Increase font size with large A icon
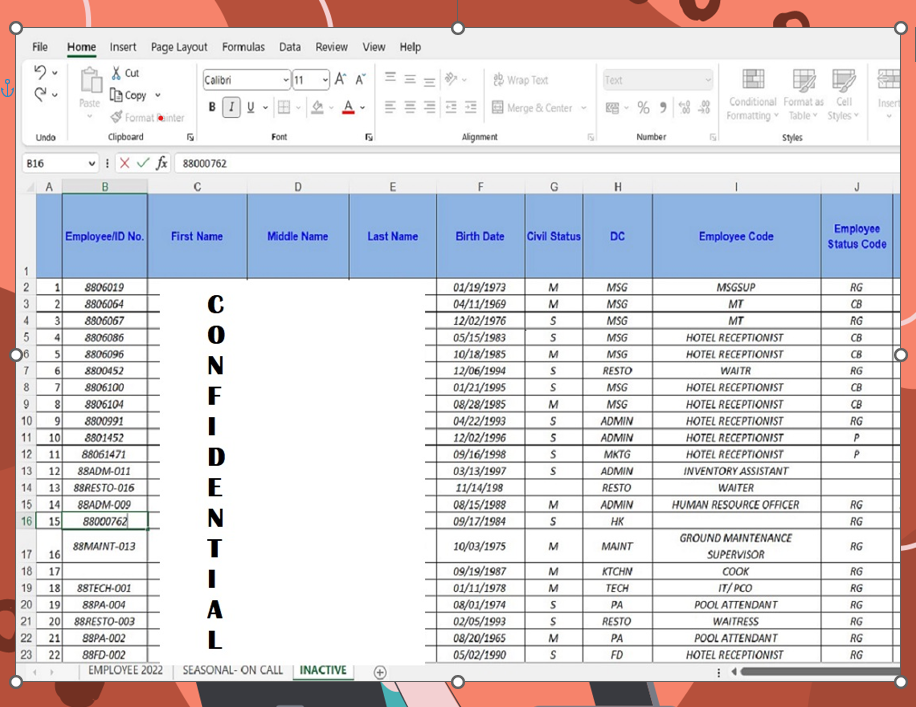 coord(340,79)
